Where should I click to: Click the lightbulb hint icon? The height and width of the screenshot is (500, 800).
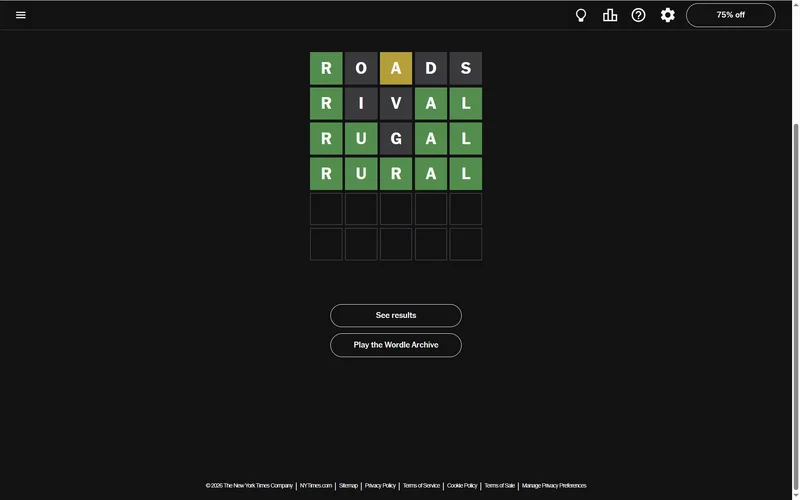tap(581, 15)
